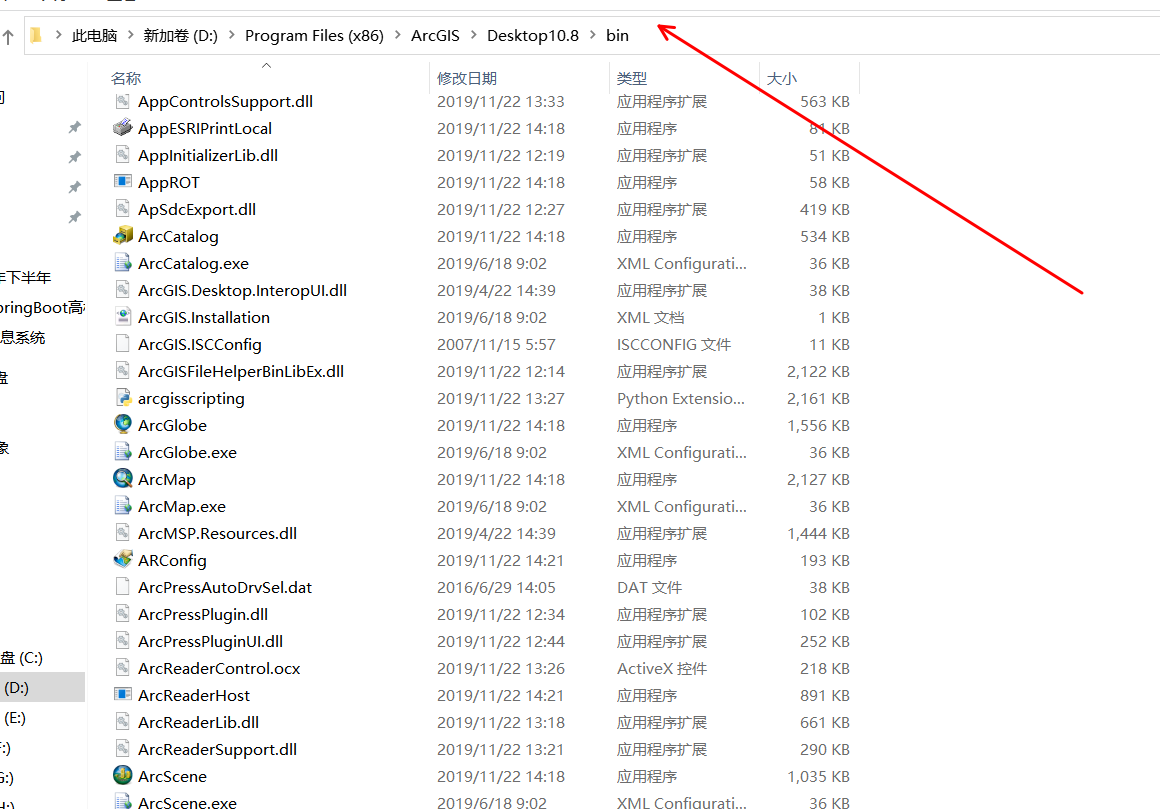The width and height of the screenshot is (1160, 809).
Task: Click the ArcCatalog.exe config file icon
Action: point(123,263)
